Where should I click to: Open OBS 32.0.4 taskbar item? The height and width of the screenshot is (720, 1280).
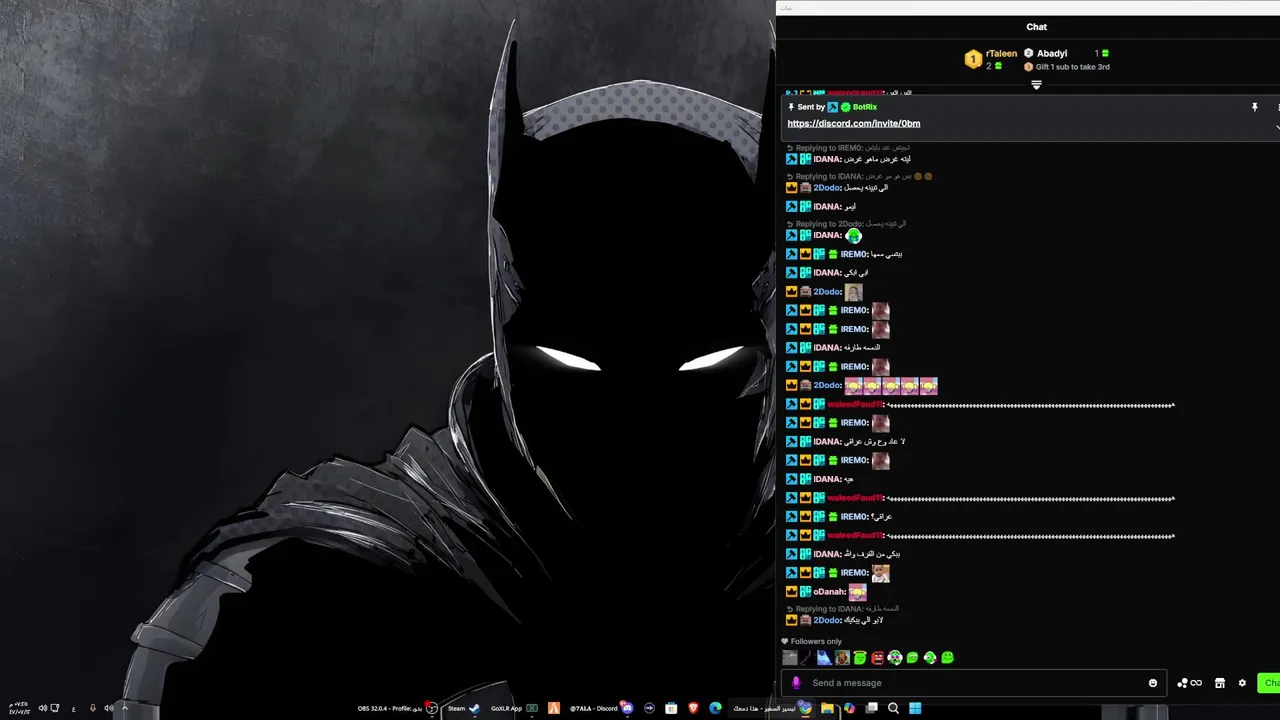[397, 708]
